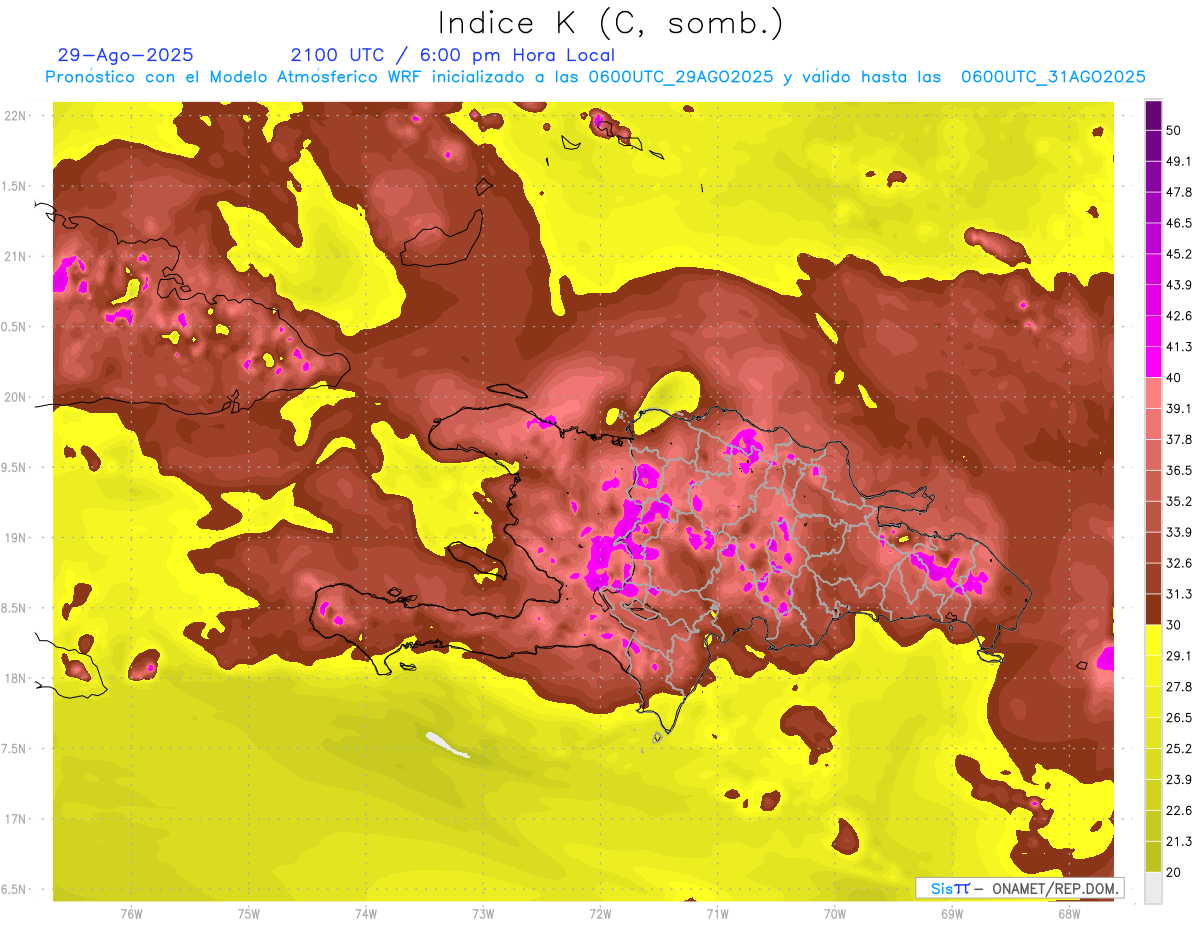Click the '75W' longitude label
Viewport: 1200px width, 927px height.
click(249, 914)
